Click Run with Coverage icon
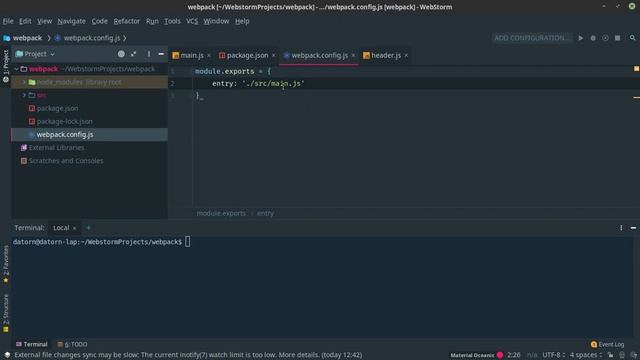 point(605,38)
